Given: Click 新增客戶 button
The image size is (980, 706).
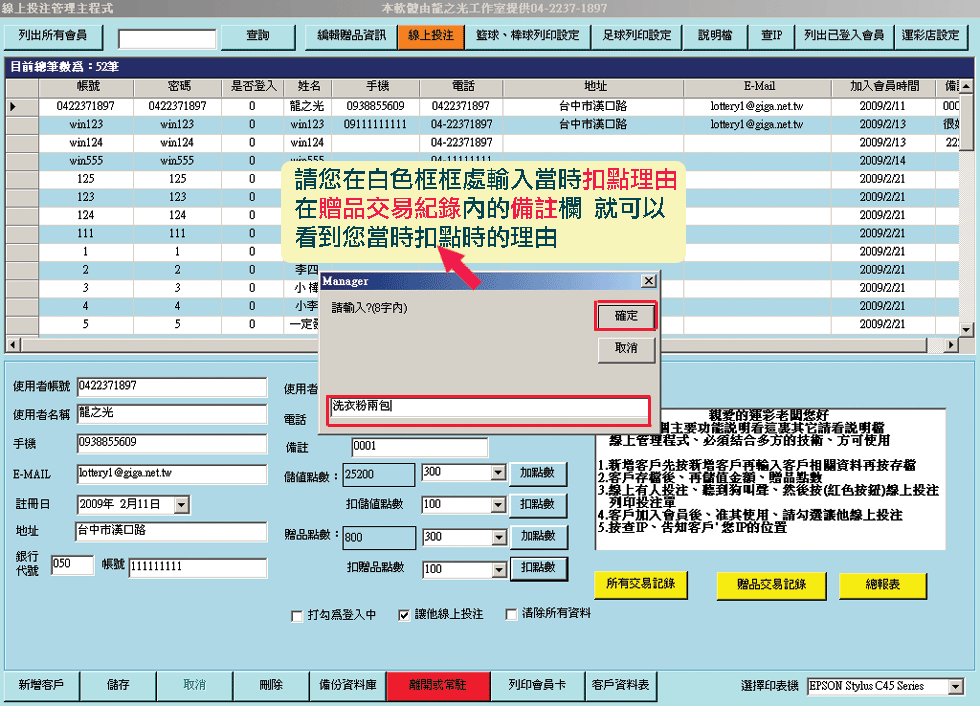Looking at the screenshot, I should [41, 685].
